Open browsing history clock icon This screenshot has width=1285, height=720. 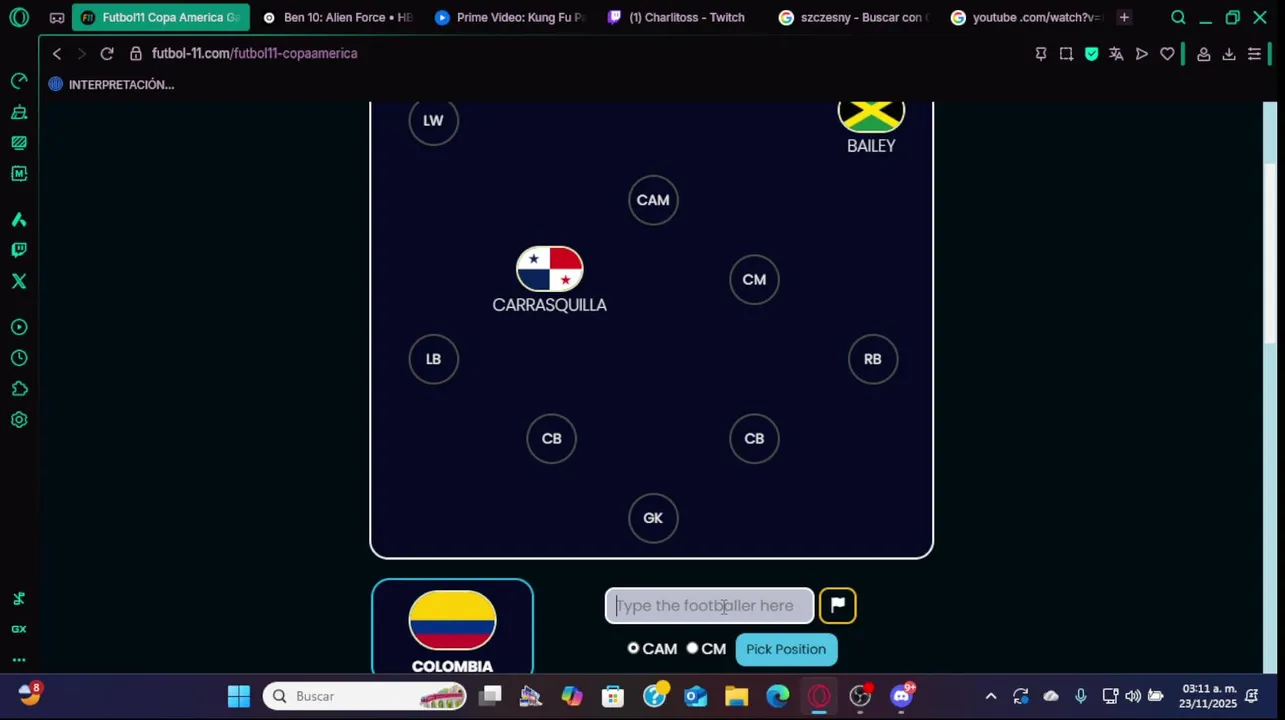[x=19, y=358]
